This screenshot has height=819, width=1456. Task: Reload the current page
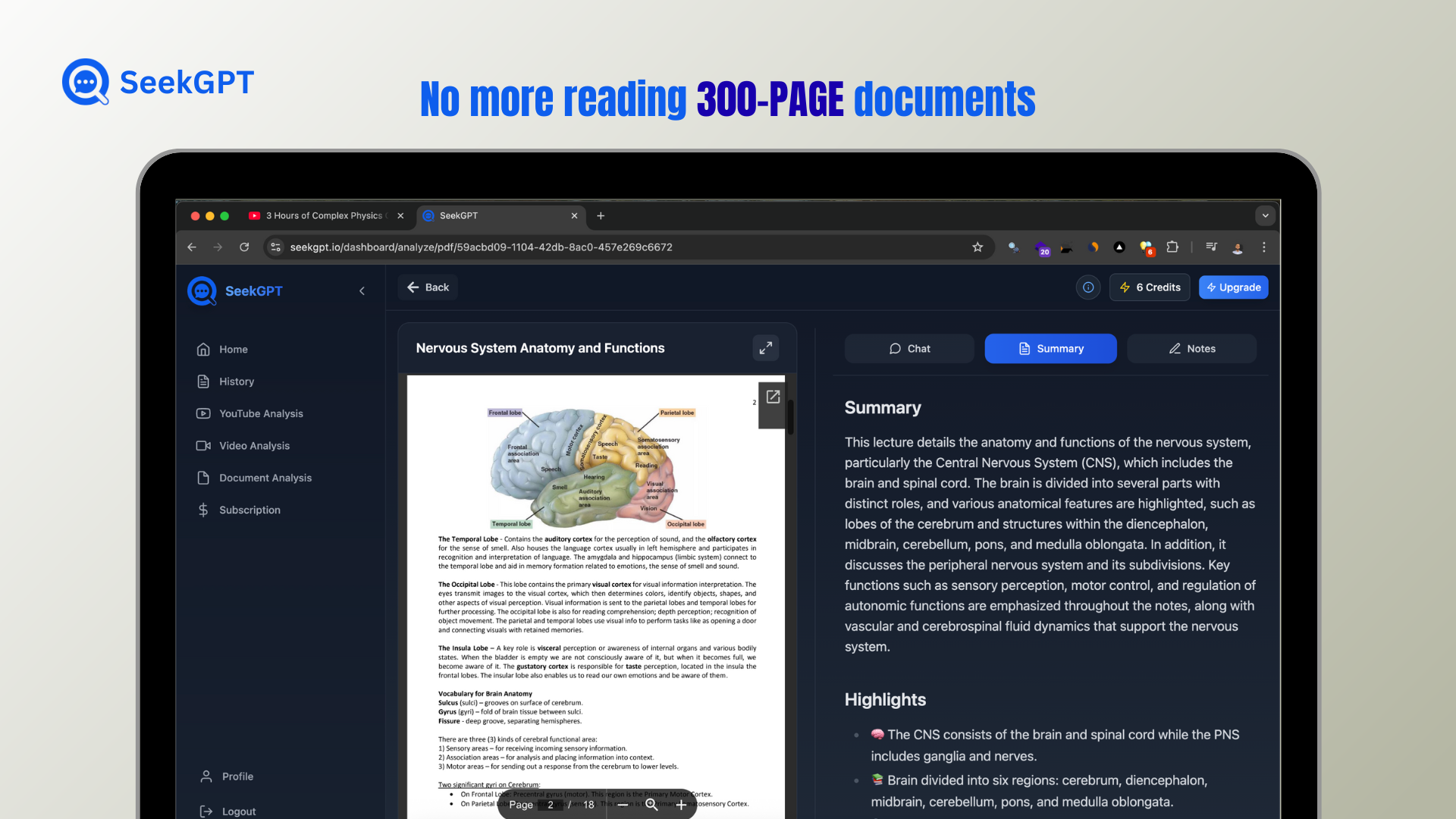pyautogui.click(x=244, y=247)
